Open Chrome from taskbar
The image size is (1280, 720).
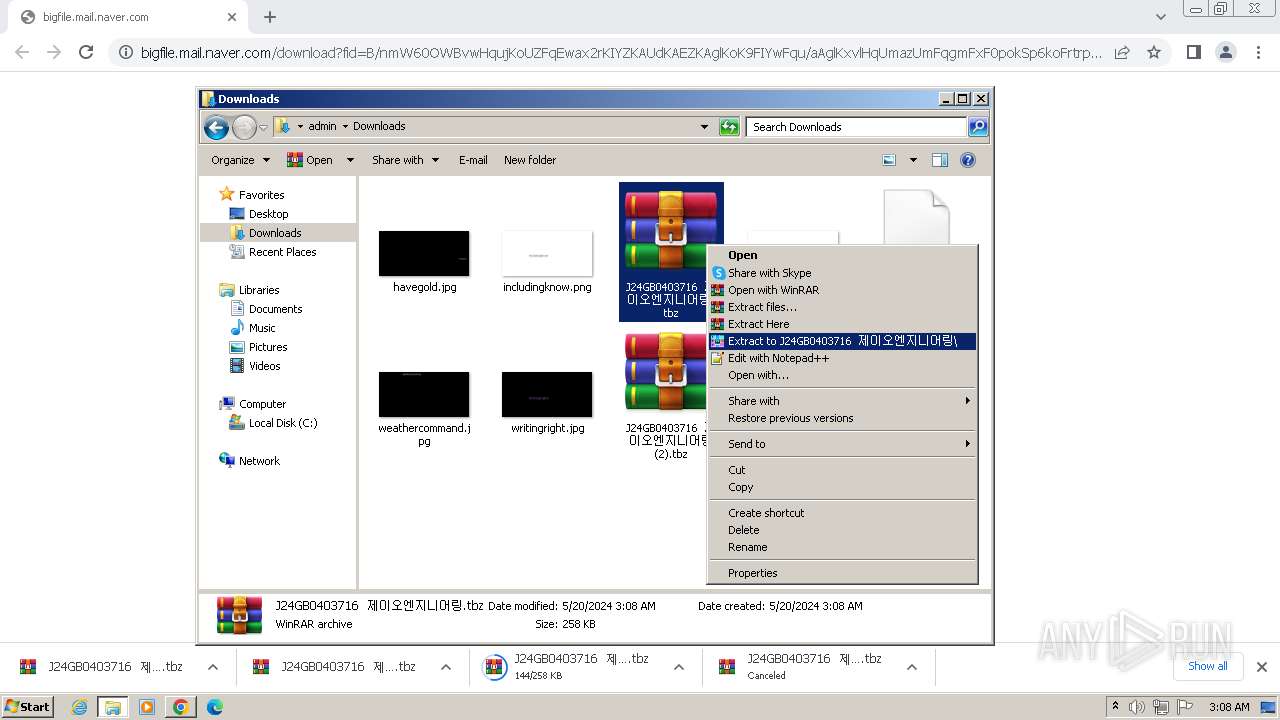coord(181,707)
